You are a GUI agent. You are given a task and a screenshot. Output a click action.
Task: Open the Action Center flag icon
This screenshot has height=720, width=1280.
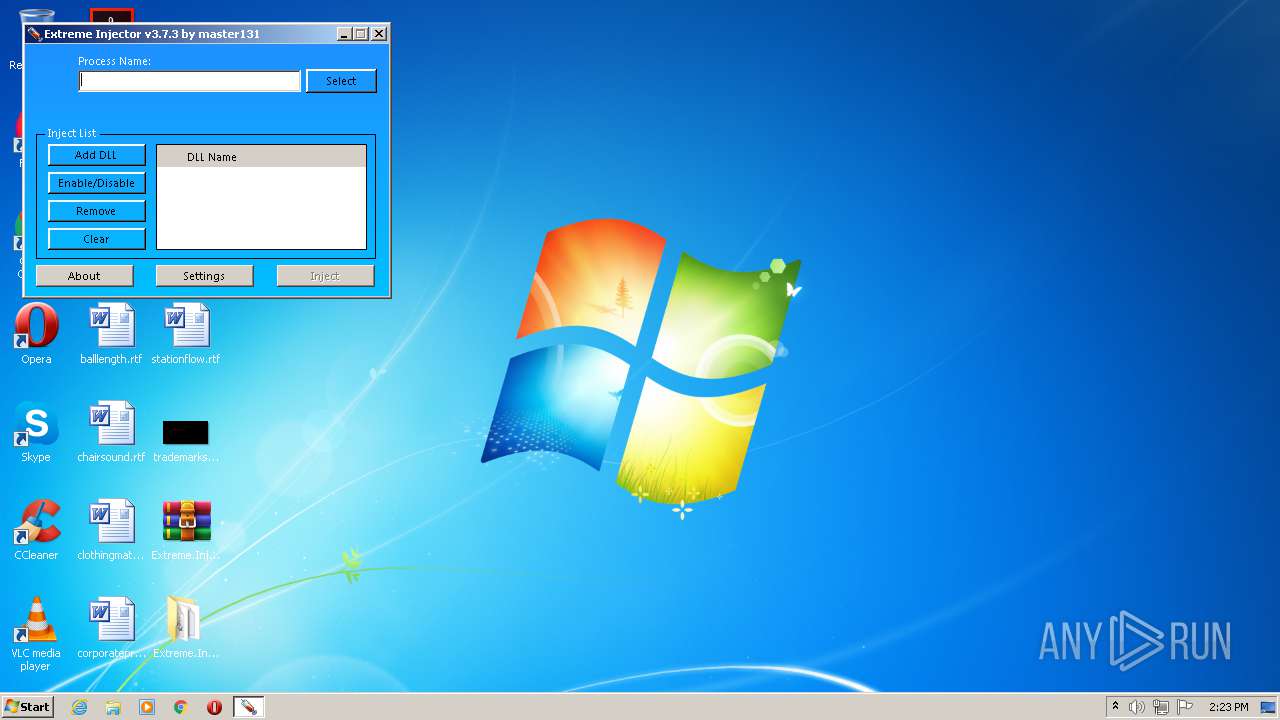click(x=1185, y=707)
